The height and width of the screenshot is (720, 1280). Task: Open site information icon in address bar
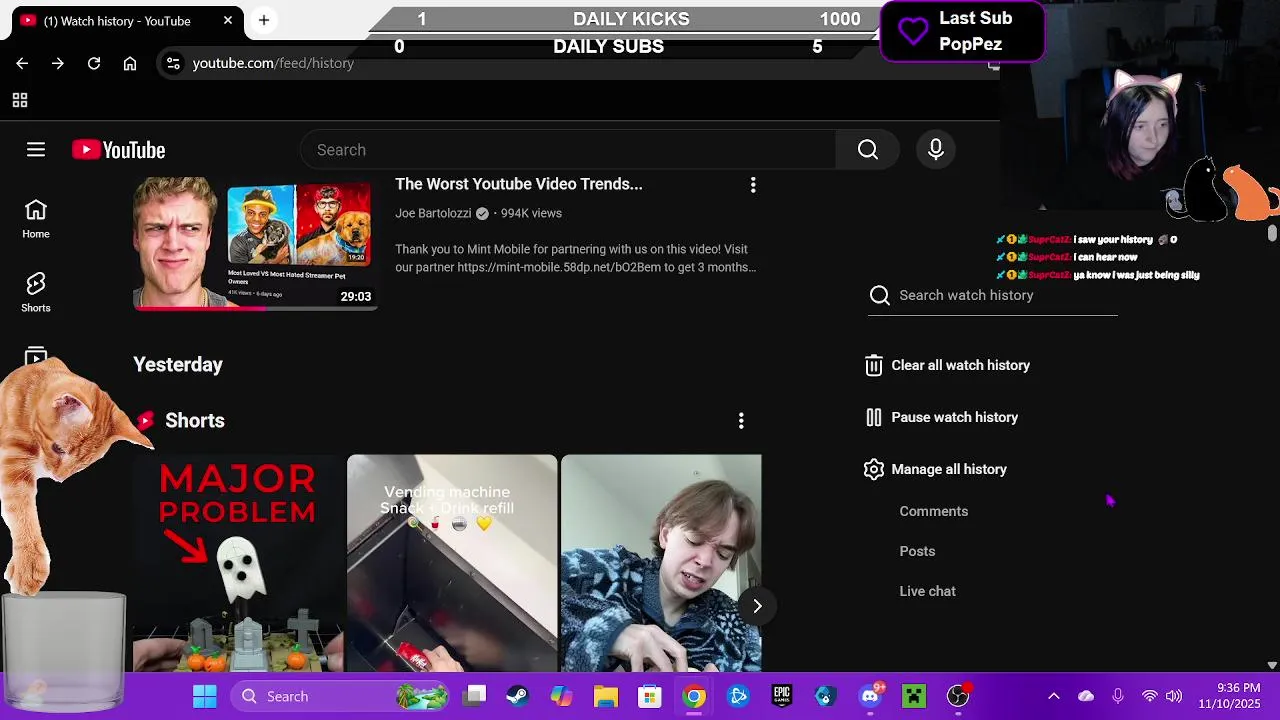pyautogui.click(x=173, y=63)
